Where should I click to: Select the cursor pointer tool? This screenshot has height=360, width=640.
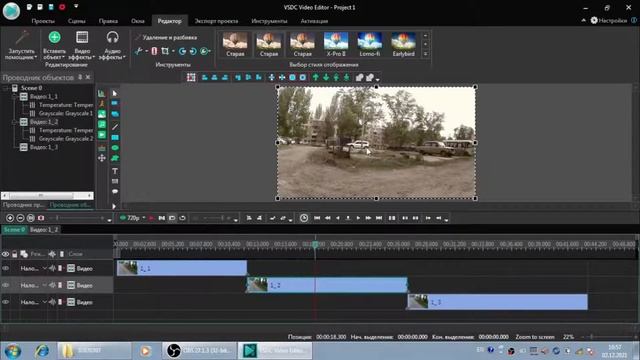(115, 93)
